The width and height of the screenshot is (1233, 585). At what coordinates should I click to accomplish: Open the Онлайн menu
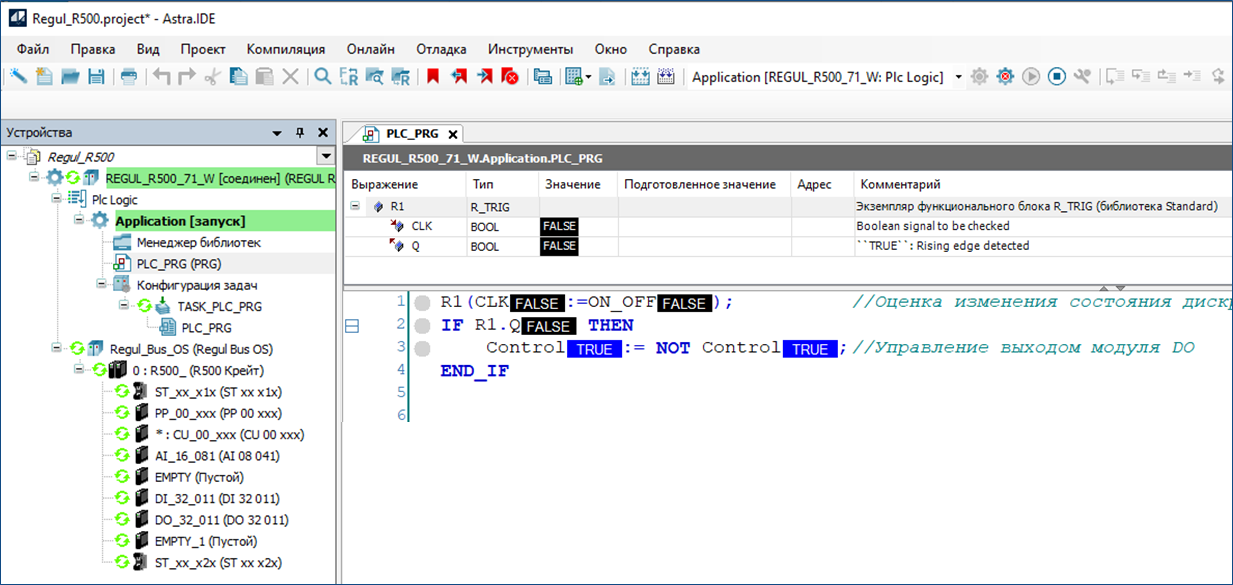click(x=370, y=49)
